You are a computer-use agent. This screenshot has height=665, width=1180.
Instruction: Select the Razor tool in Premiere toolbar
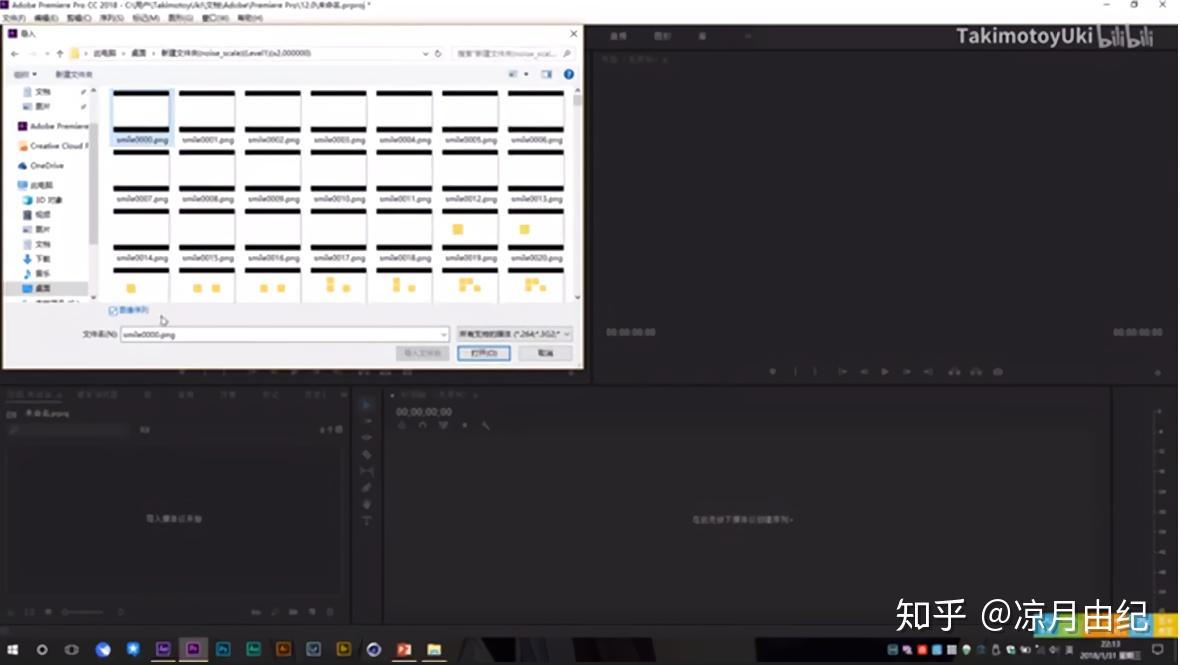coord(366,454)
